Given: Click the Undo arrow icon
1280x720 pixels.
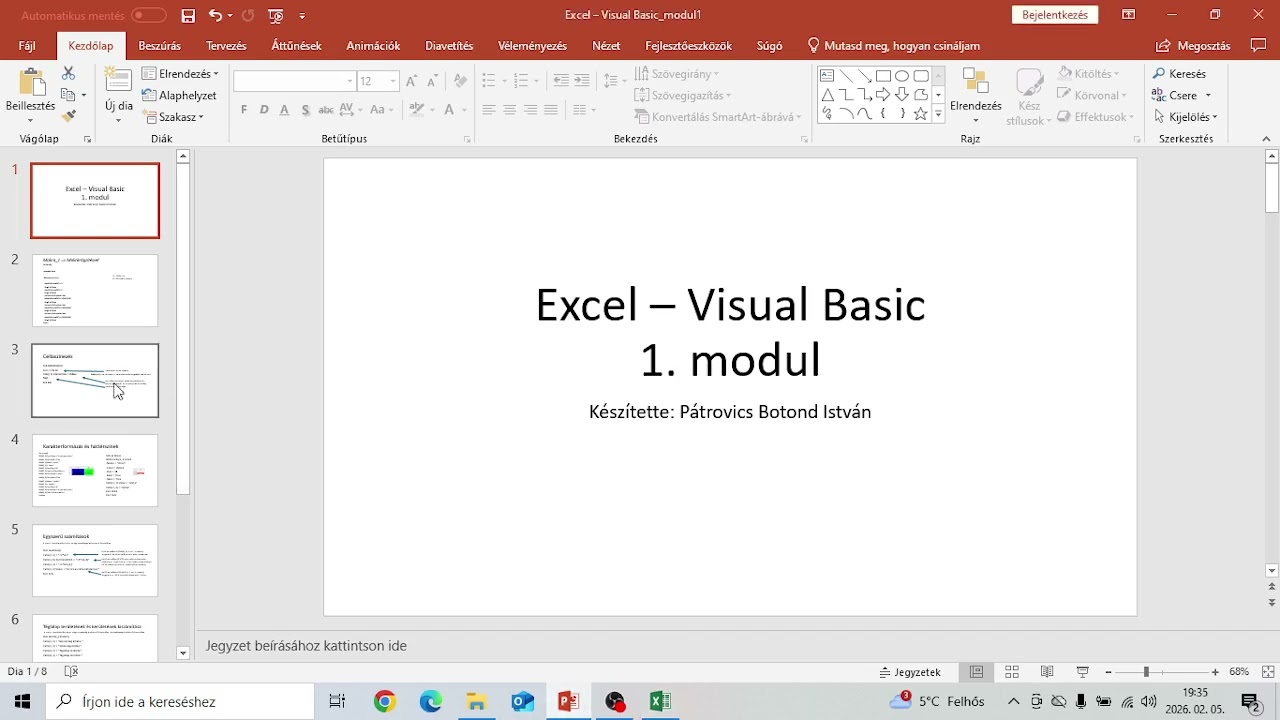Looking at the screenshot, I should pos(215,15).
